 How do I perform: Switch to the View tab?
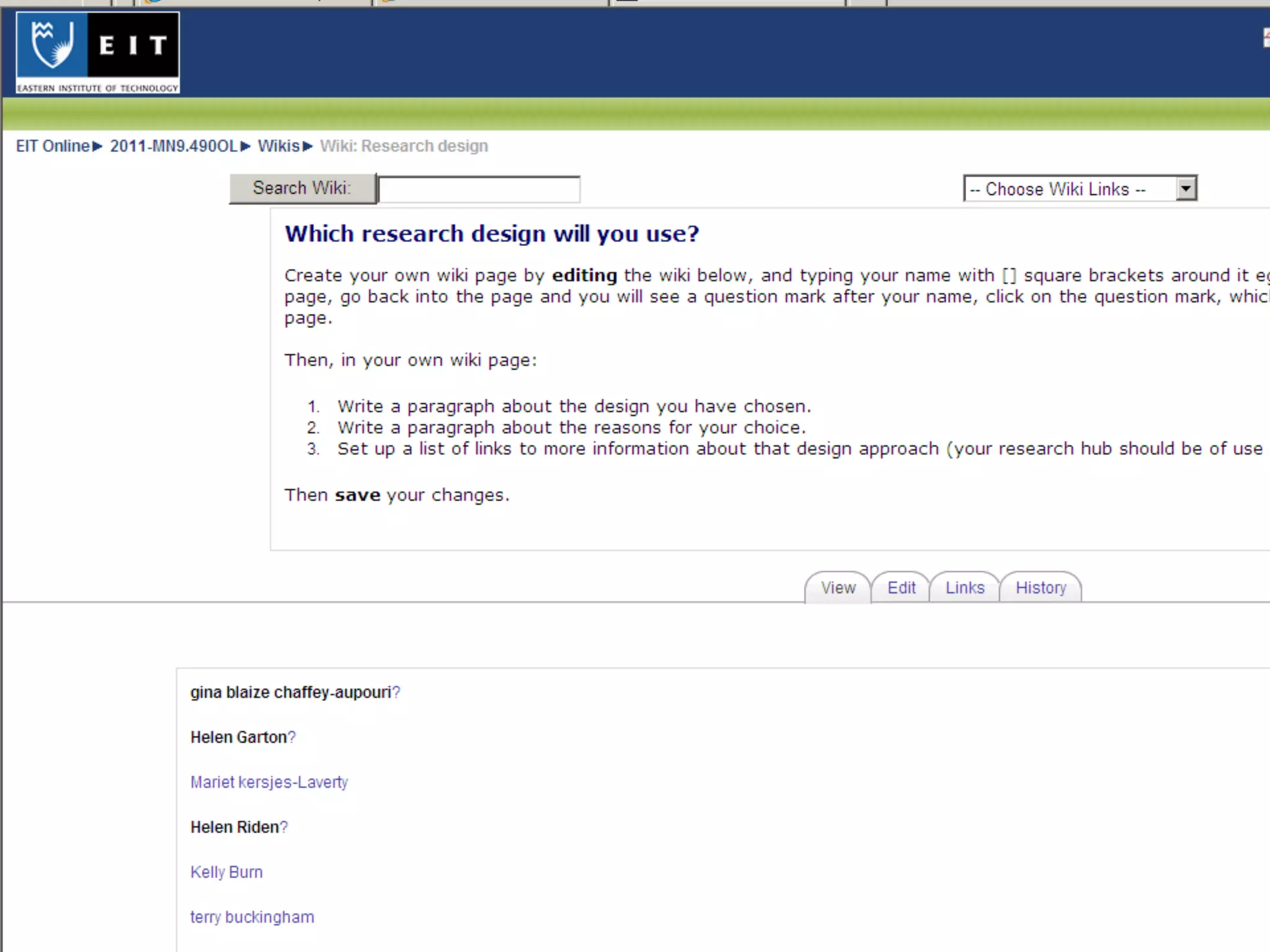point(838,588)
